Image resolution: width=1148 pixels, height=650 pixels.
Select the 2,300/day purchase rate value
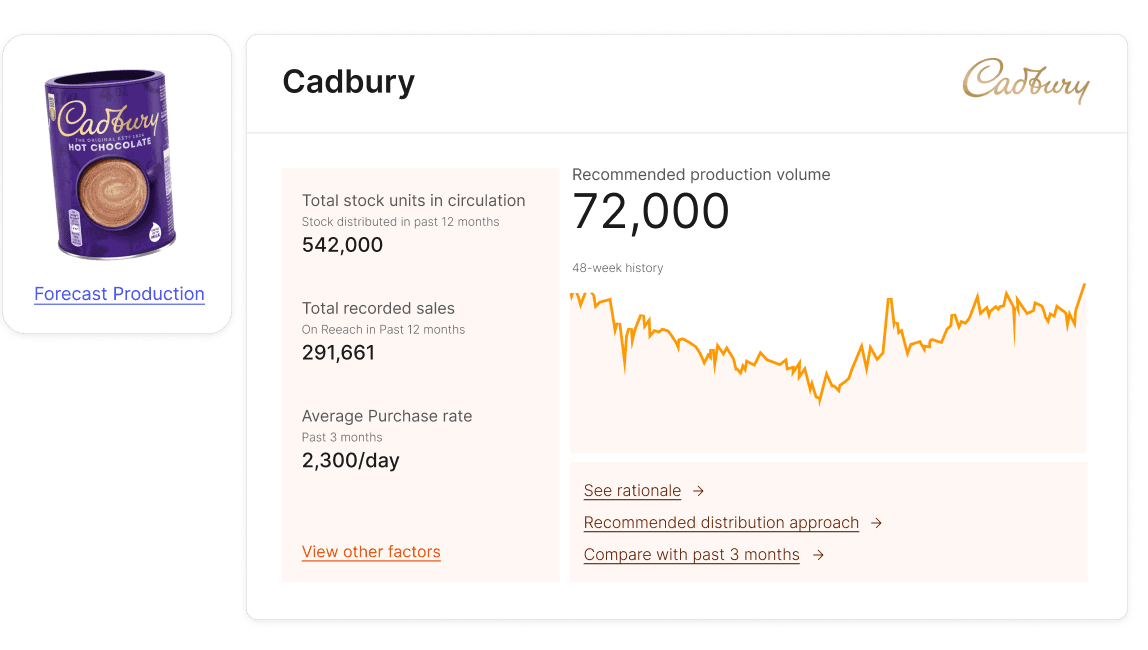point(351,461)
